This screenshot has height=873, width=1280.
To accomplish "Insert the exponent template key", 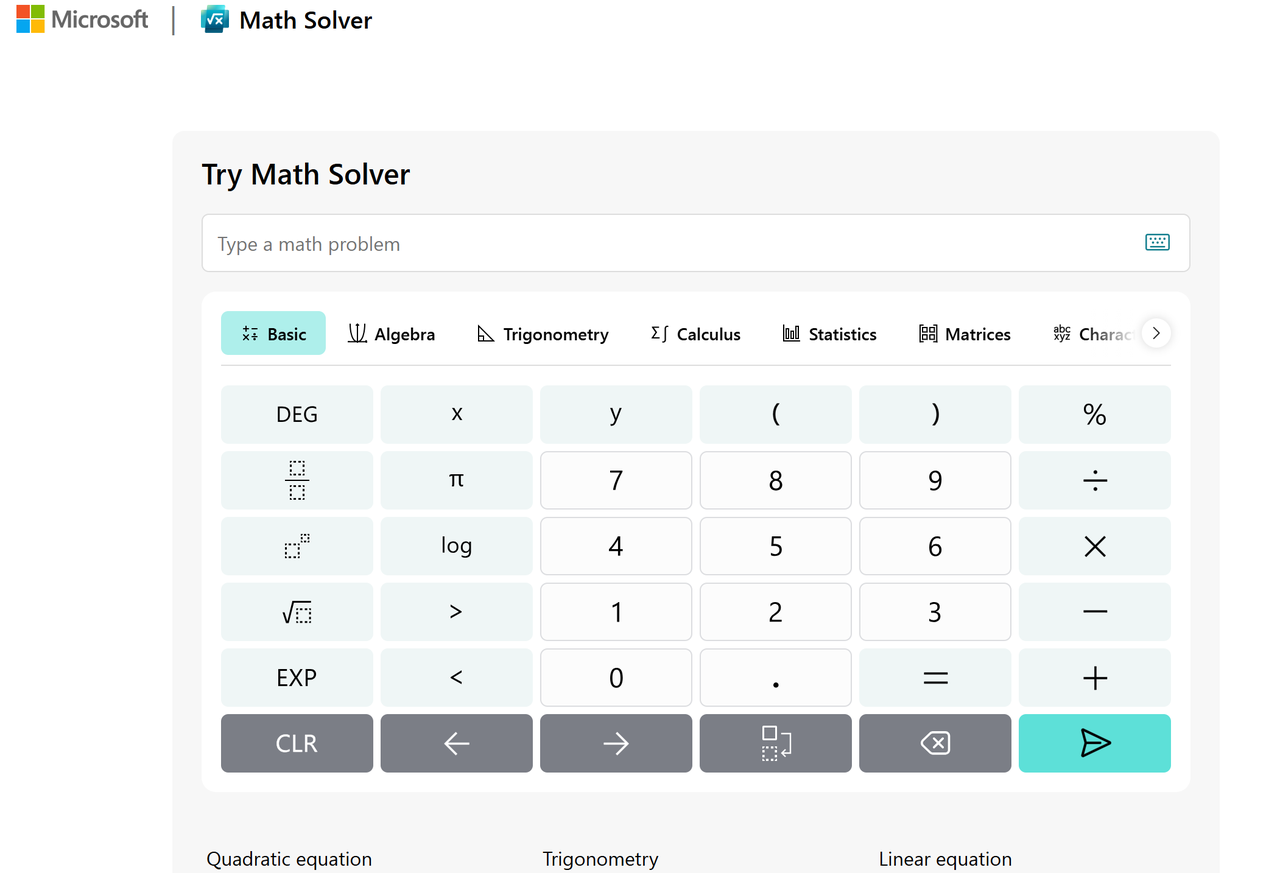I will click(297, 546).
